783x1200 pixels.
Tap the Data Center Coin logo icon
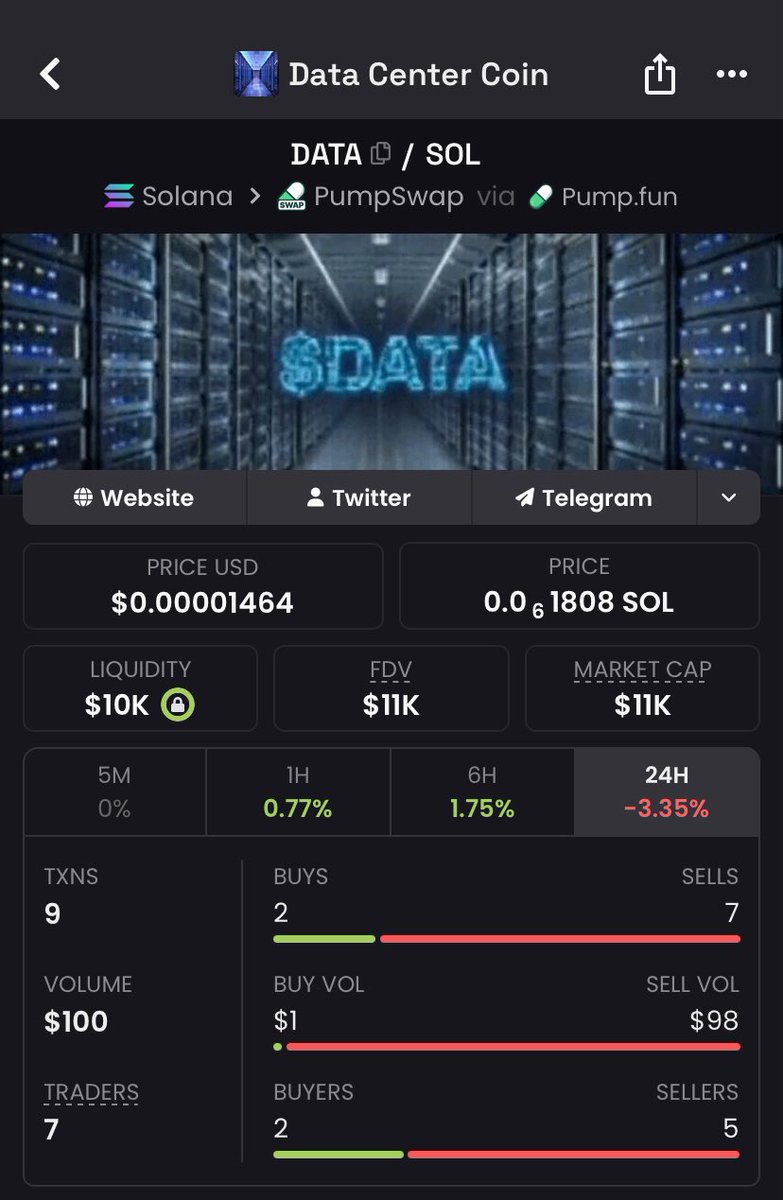click(x=256, y=74)
